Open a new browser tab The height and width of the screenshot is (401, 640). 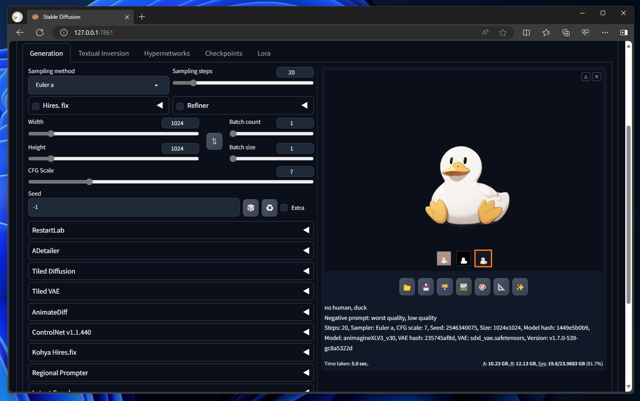point(142,17)
